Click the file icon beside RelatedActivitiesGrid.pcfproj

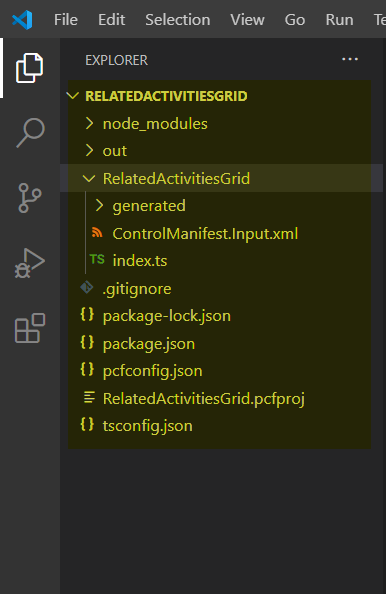pos(89,397)
